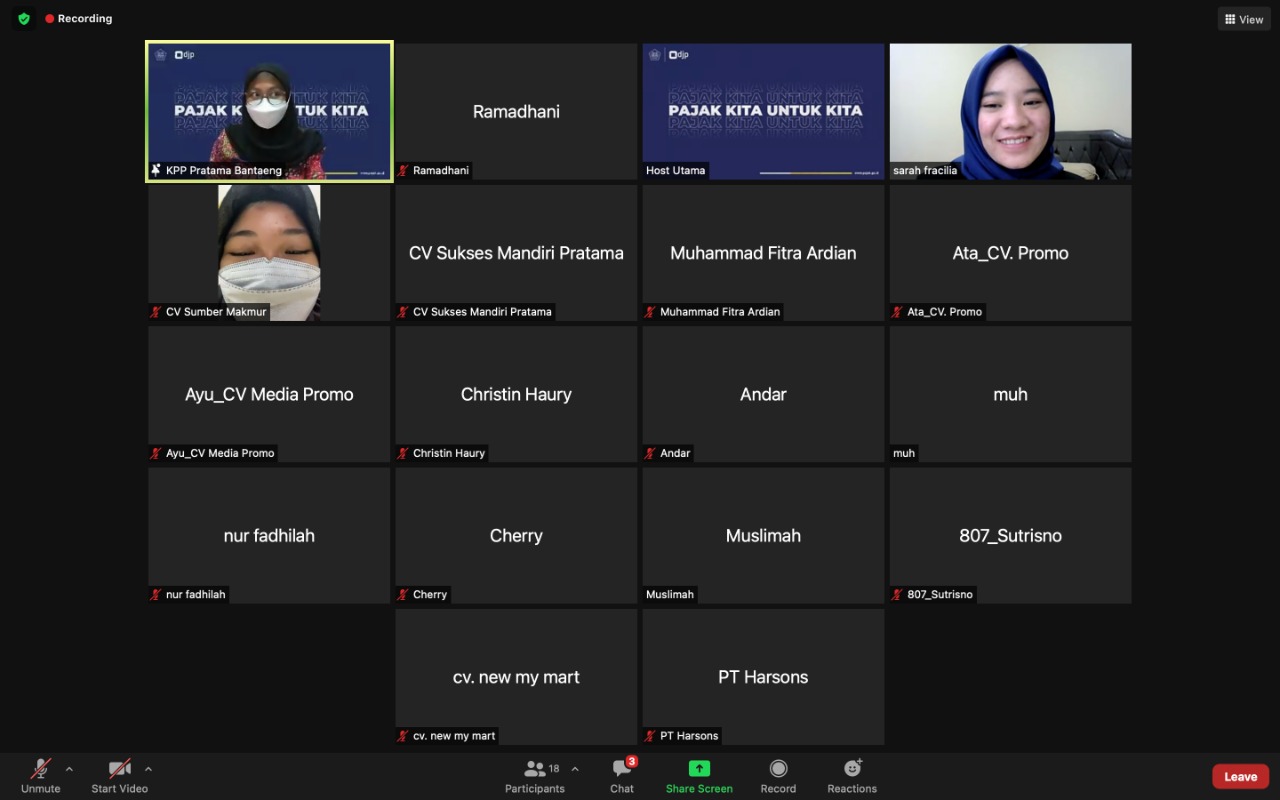The image size is (1280, 800).
Task: Open the Participants panel
Action: 535,775
